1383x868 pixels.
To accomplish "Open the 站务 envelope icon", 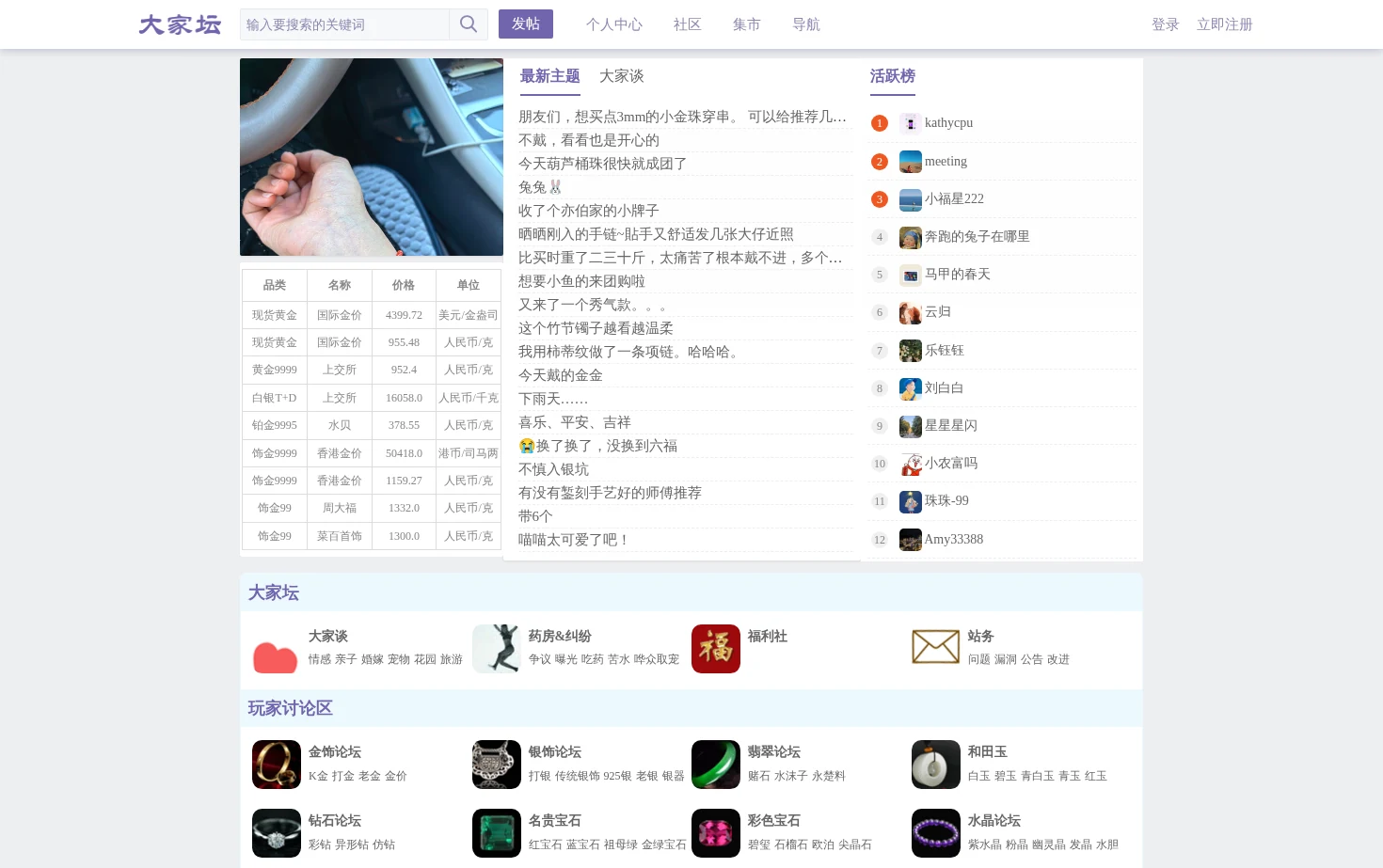I will (x=936, y=649).
